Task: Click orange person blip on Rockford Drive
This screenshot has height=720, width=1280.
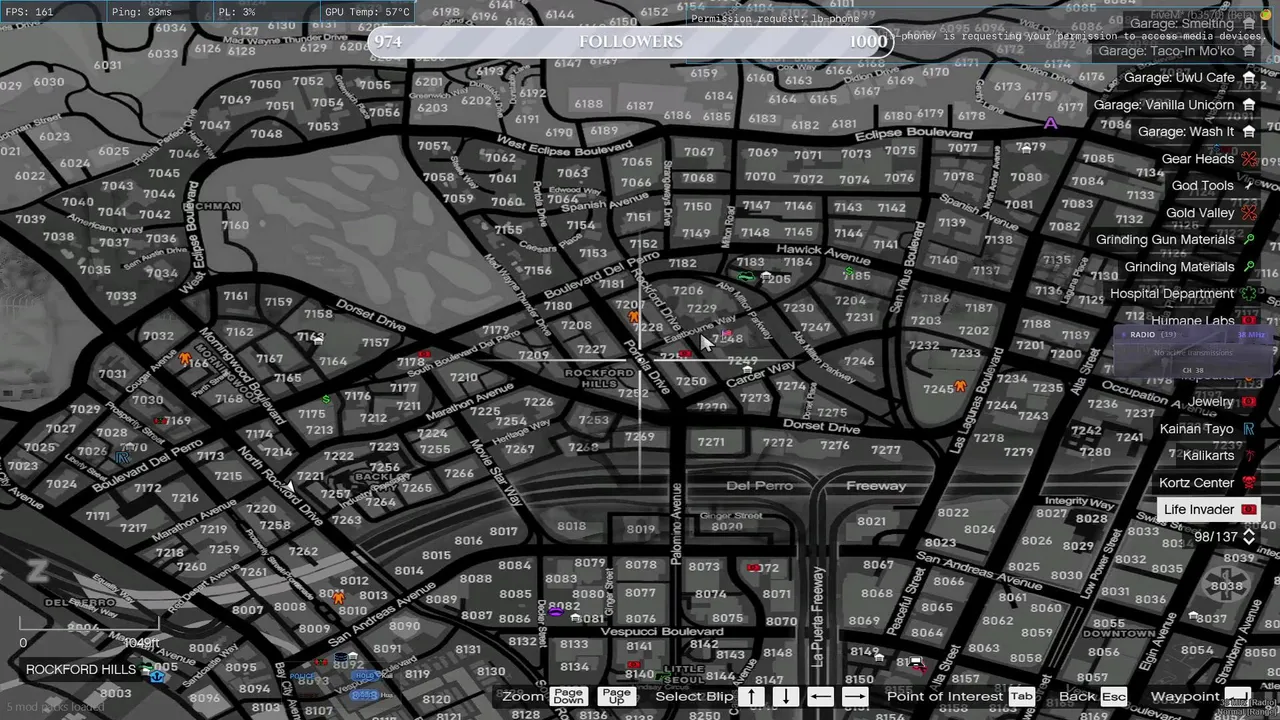Action: [633, 317]
